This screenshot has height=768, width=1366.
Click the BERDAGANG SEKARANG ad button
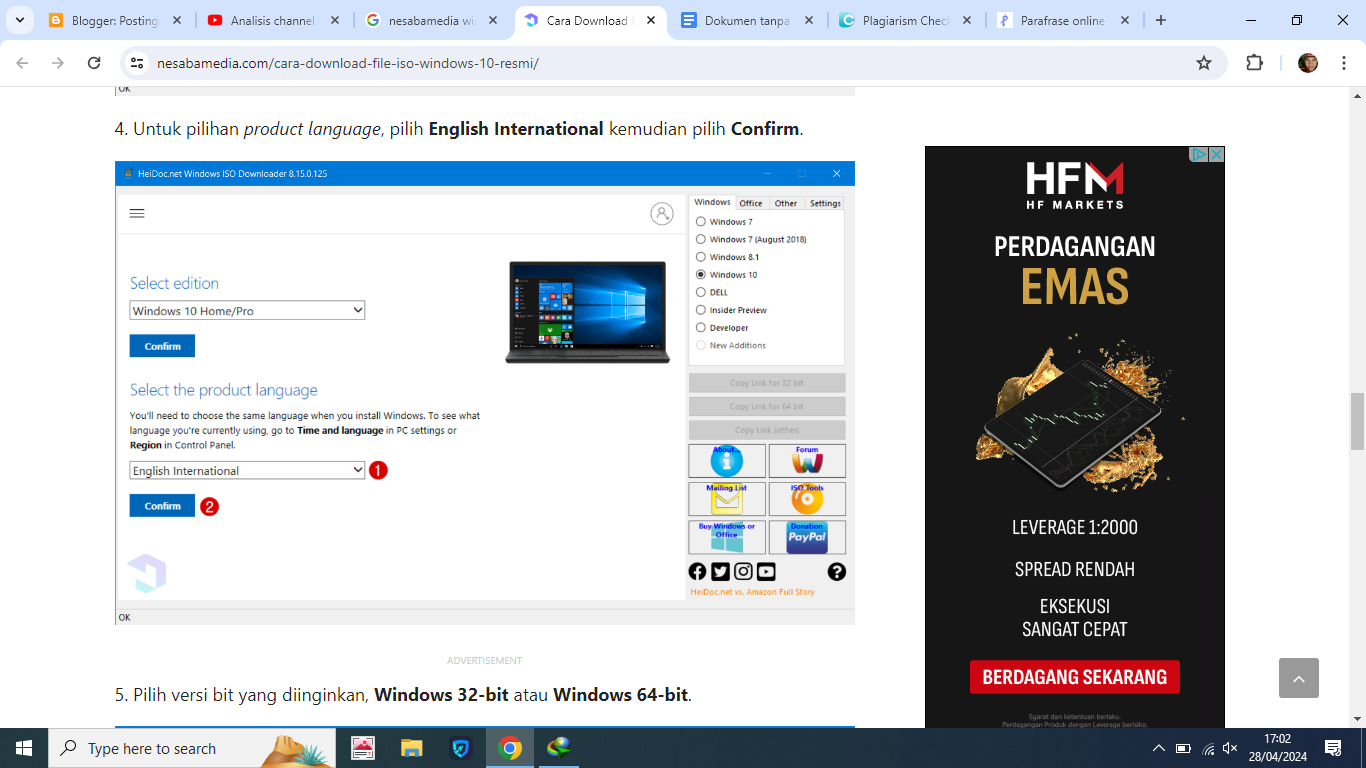point(1075,677)
